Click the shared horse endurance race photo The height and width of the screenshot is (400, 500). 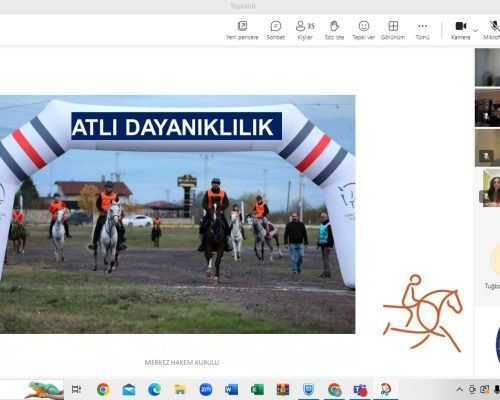177,214
